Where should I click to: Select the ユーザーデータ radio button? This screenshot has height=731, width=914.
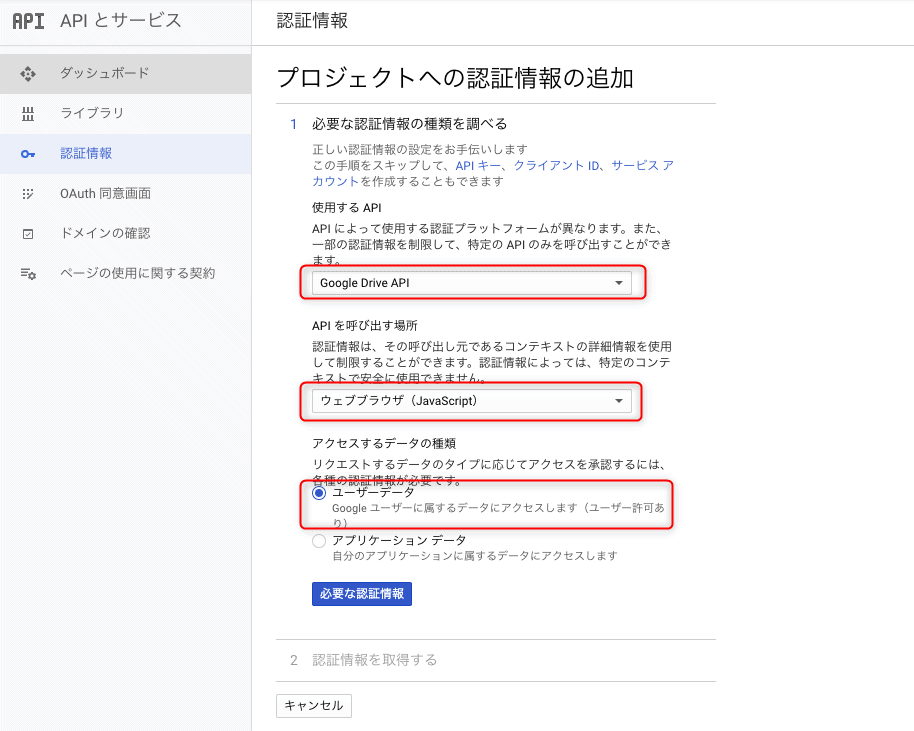pyautogui.click(x=319, y=493)
